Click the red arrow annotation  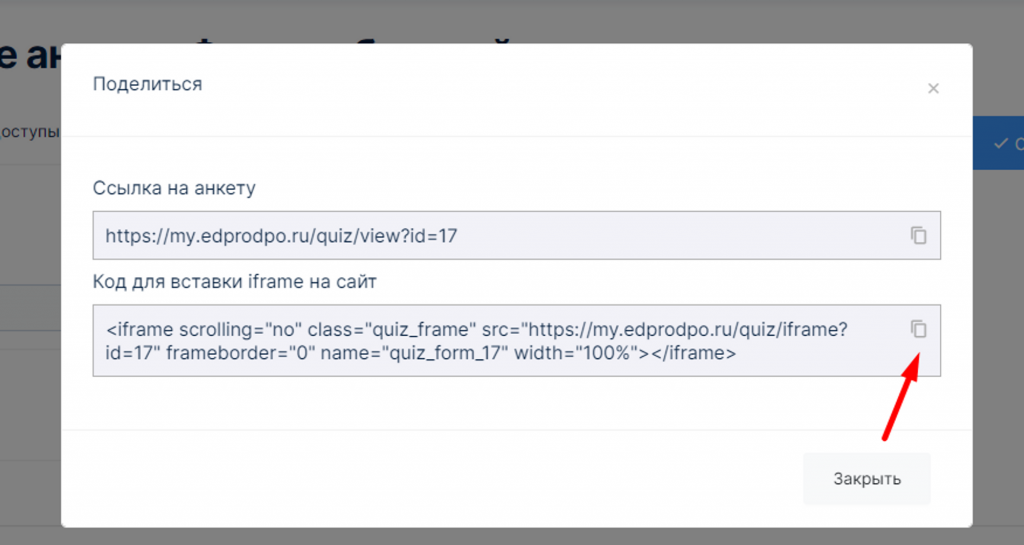[x=902, y=397]
